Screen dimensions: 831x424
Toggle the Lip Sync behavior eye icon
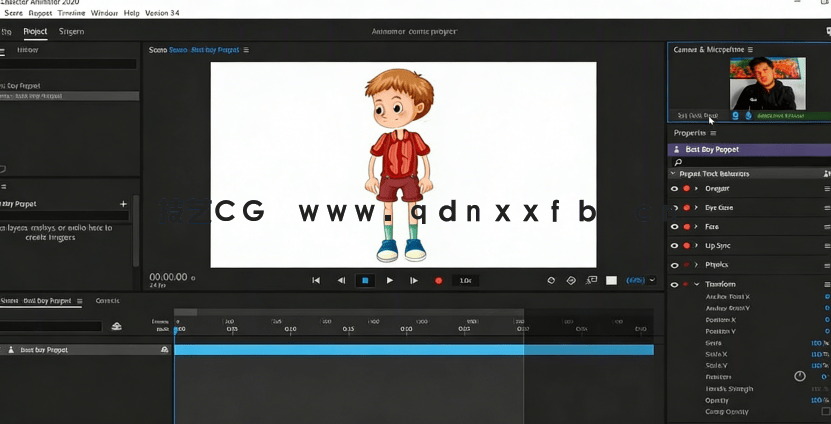(x=674, y=246)
